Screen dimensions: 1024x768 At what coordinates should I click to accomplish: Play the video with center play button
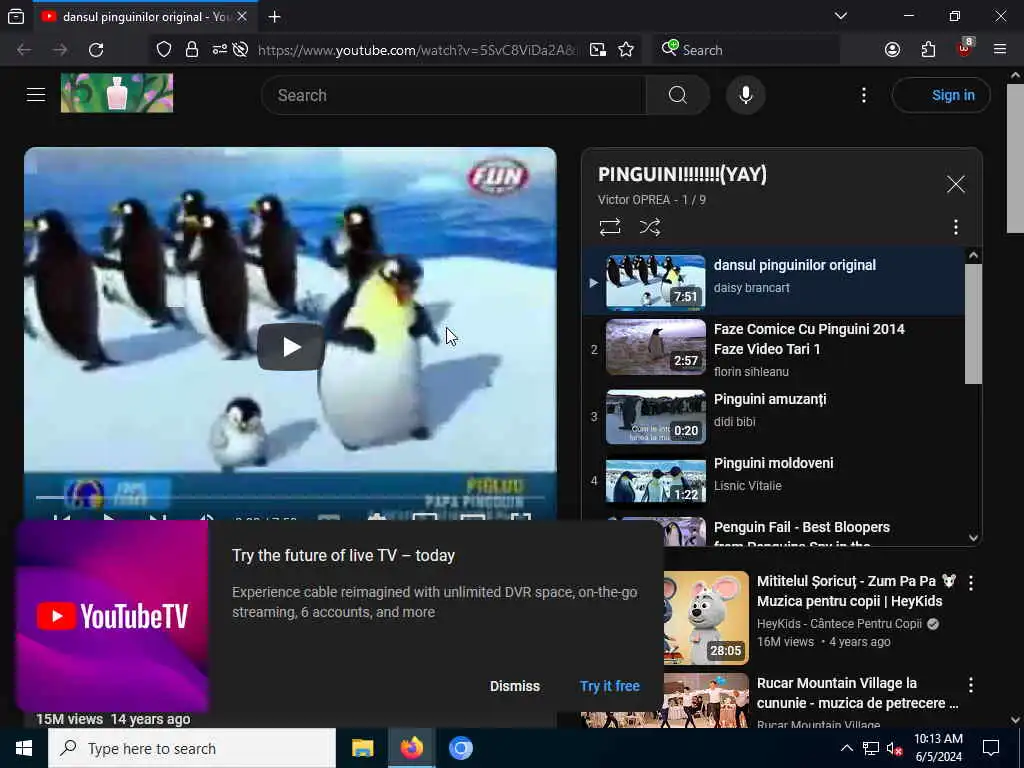point(291,347)
